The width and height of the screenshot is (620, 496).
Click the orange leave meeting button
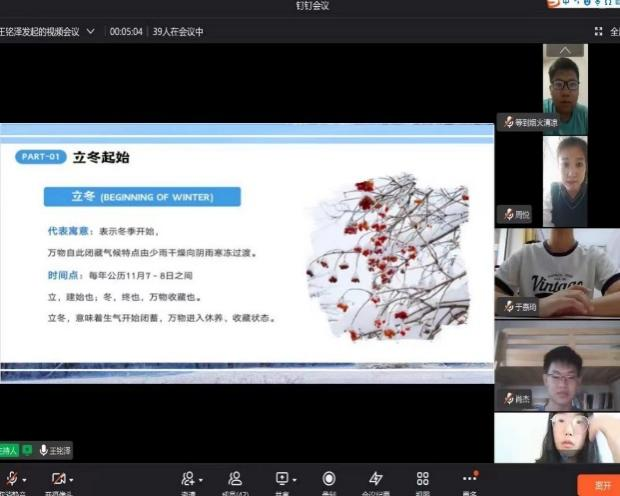pyautogui.click(x=602, y=483)
